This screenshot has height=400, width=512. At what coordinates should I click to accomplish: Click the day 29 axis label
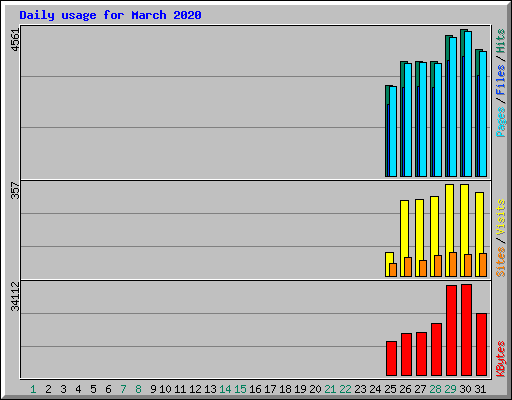[x=450, y=389]
